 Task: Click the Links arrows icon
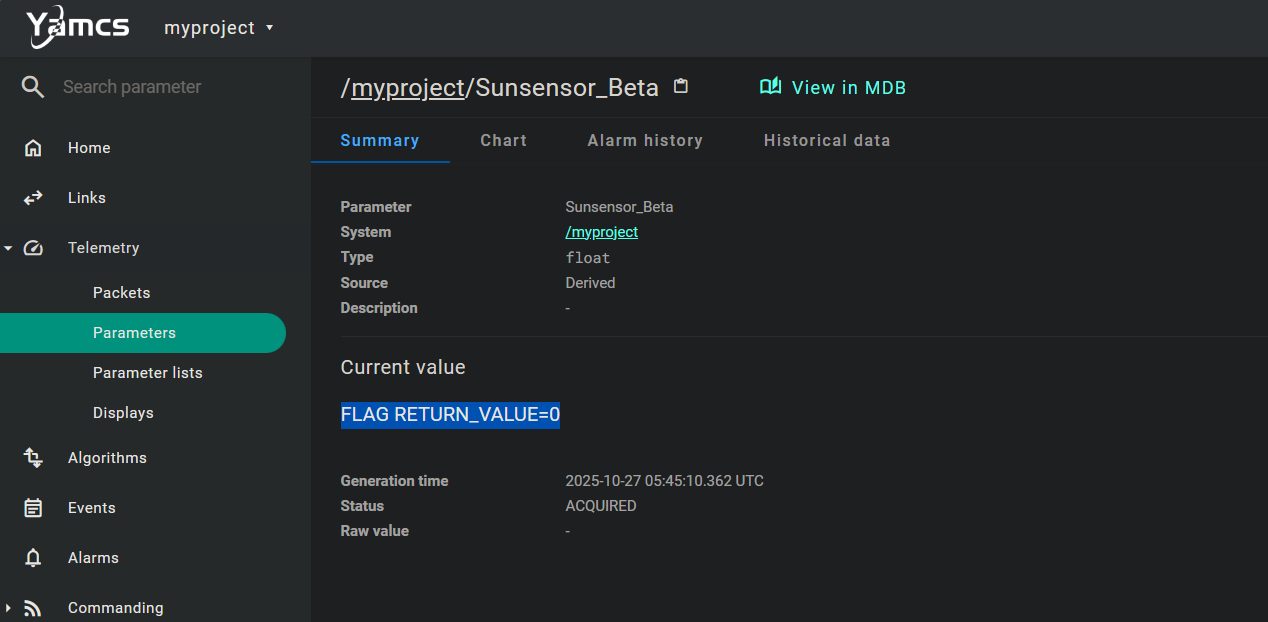pyautogui.click(x=33, y=198)
